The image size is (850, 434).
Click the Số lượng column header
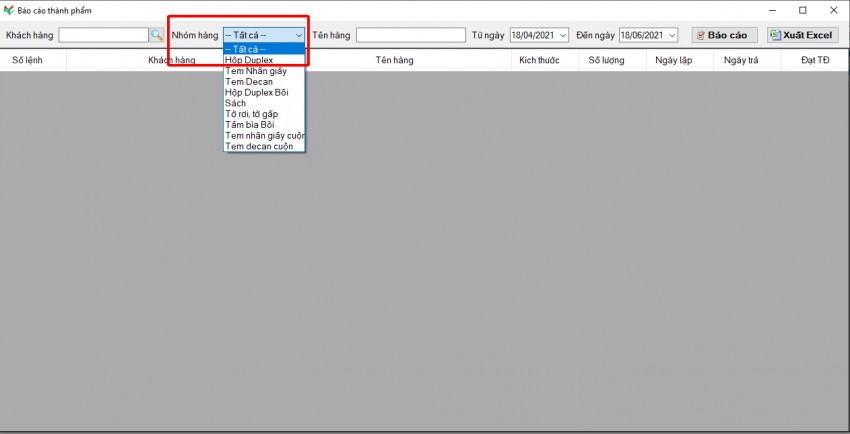(x=606, y=60)
